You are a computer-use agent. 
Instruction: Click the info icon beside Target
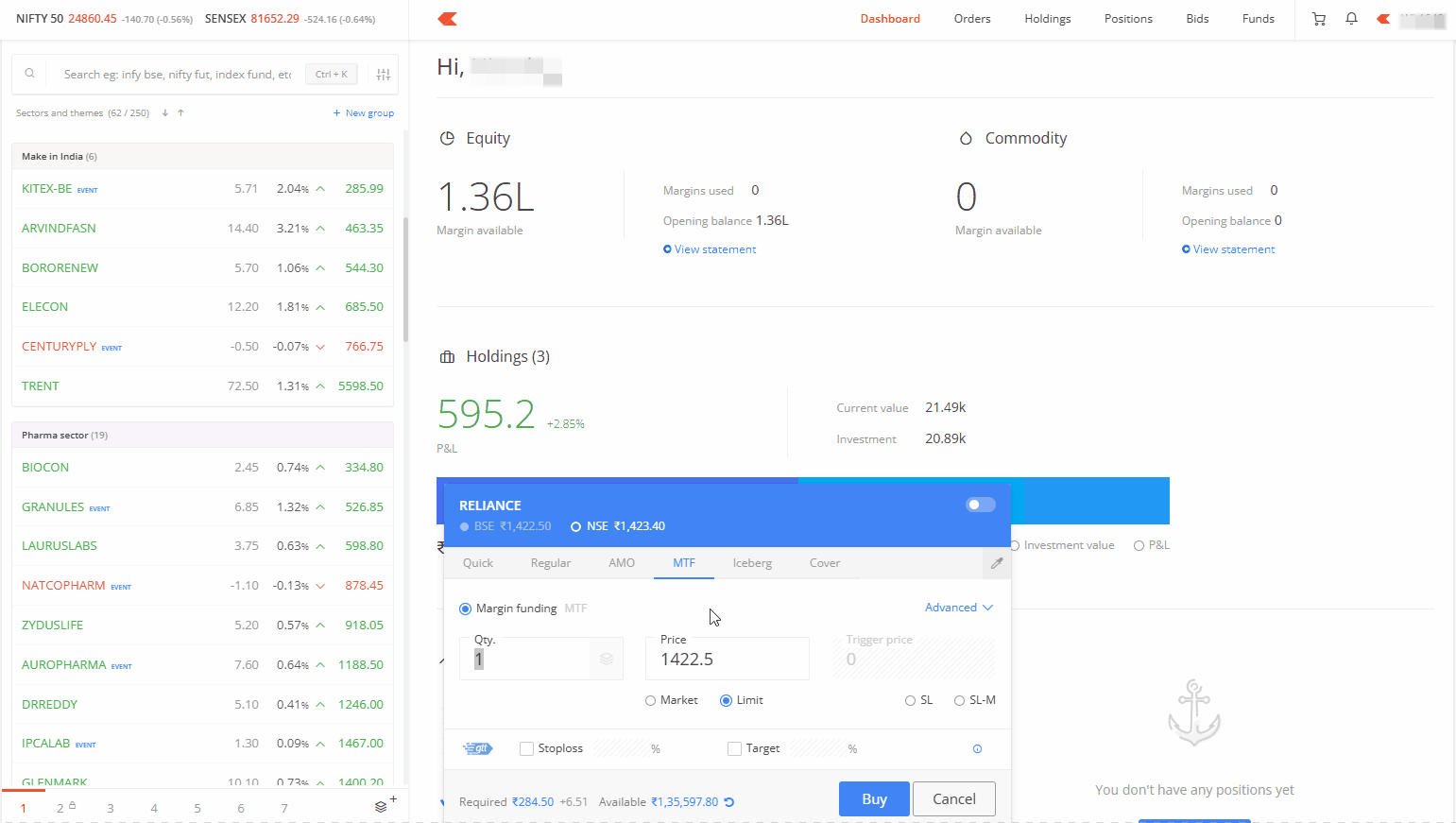[977, 748]
